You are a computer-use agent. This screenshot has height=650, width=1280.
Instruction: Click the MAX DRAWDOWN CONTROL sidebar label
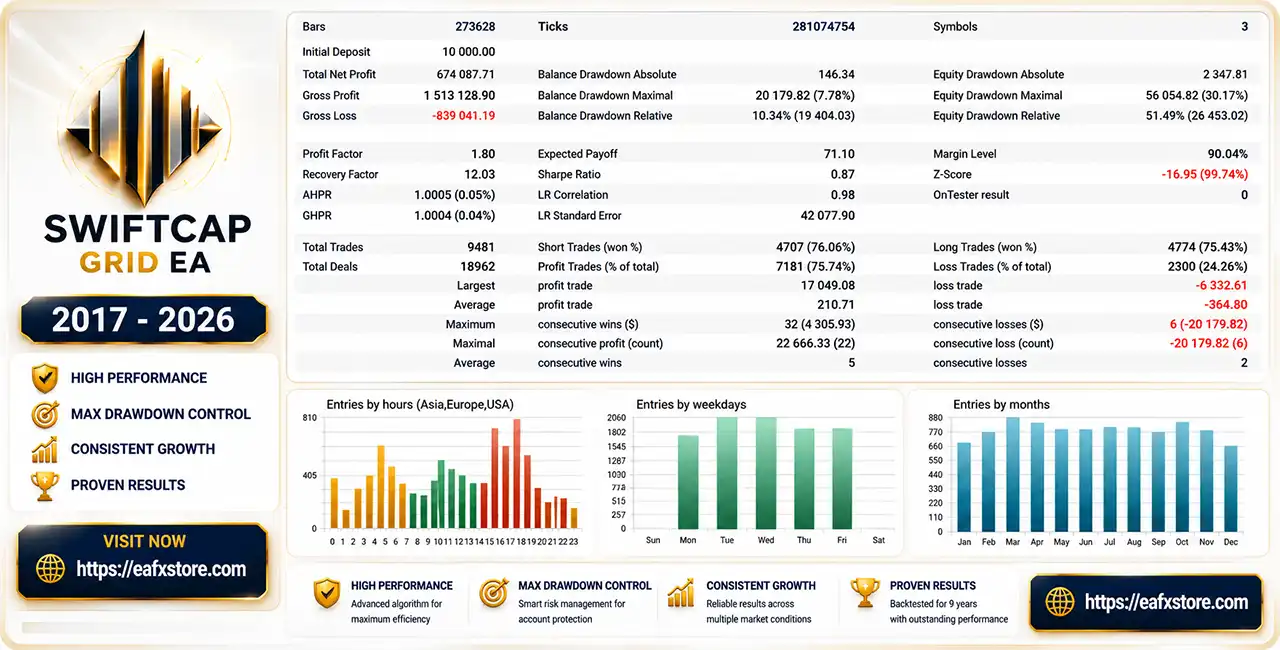pos(161,414)
